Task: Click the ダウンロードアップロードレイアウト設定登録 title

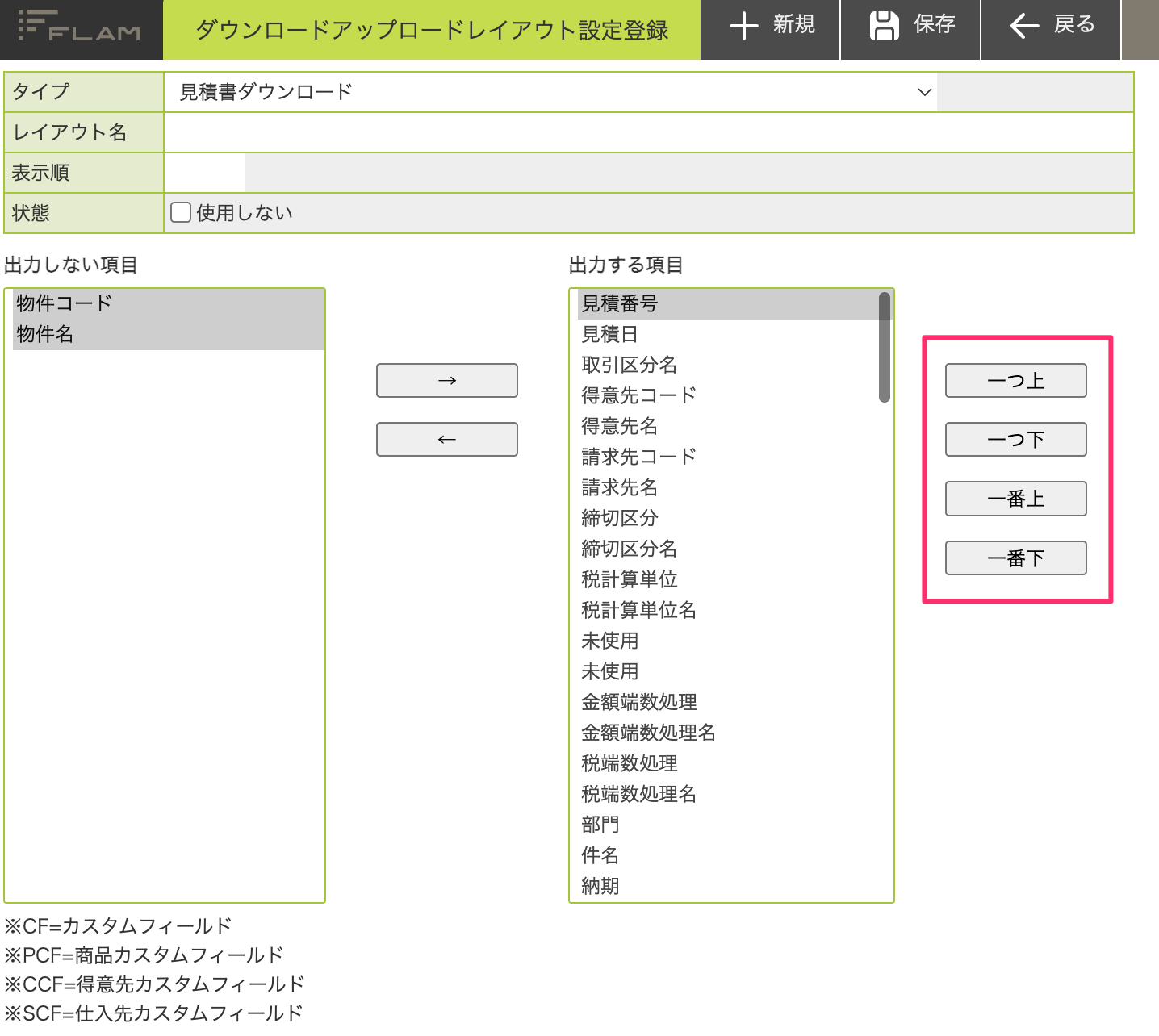Action: [432, 31]
